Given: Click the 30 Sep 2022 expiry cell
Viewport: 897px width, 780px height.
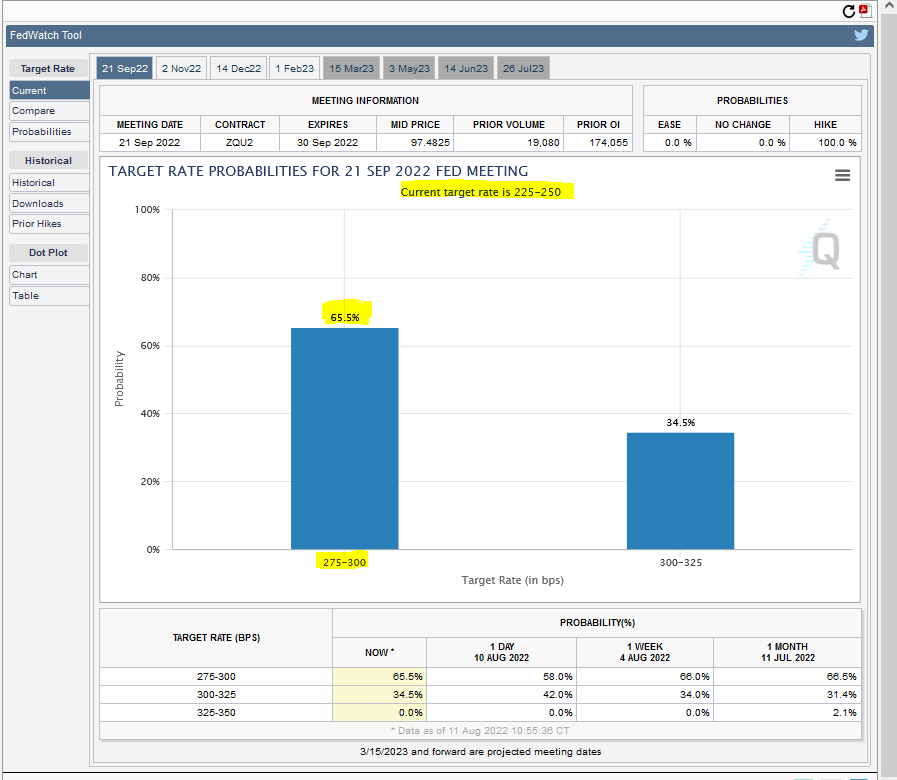Looking at the screenshot, I should (x=327, y=142).
